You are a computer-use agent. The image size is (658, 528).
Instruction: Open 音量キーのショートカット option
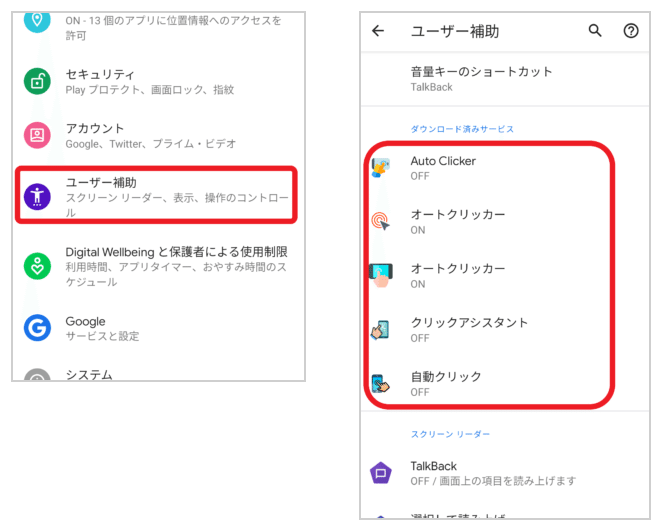pos(505,79)
